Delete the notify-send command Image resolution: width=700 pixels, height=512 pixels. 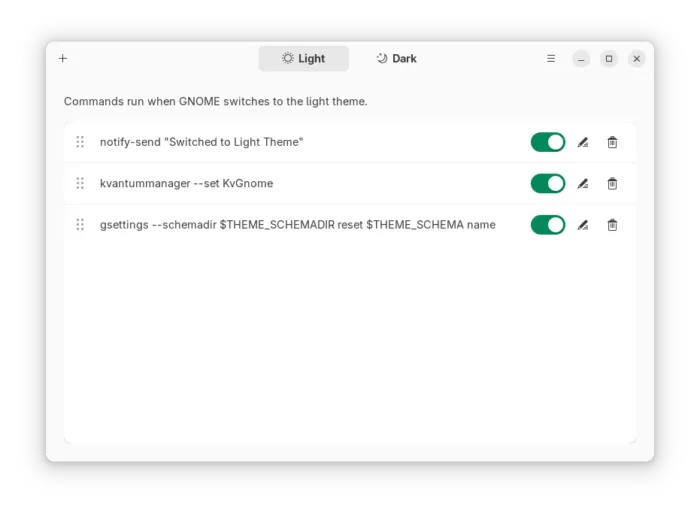click(x=612, y=142)
